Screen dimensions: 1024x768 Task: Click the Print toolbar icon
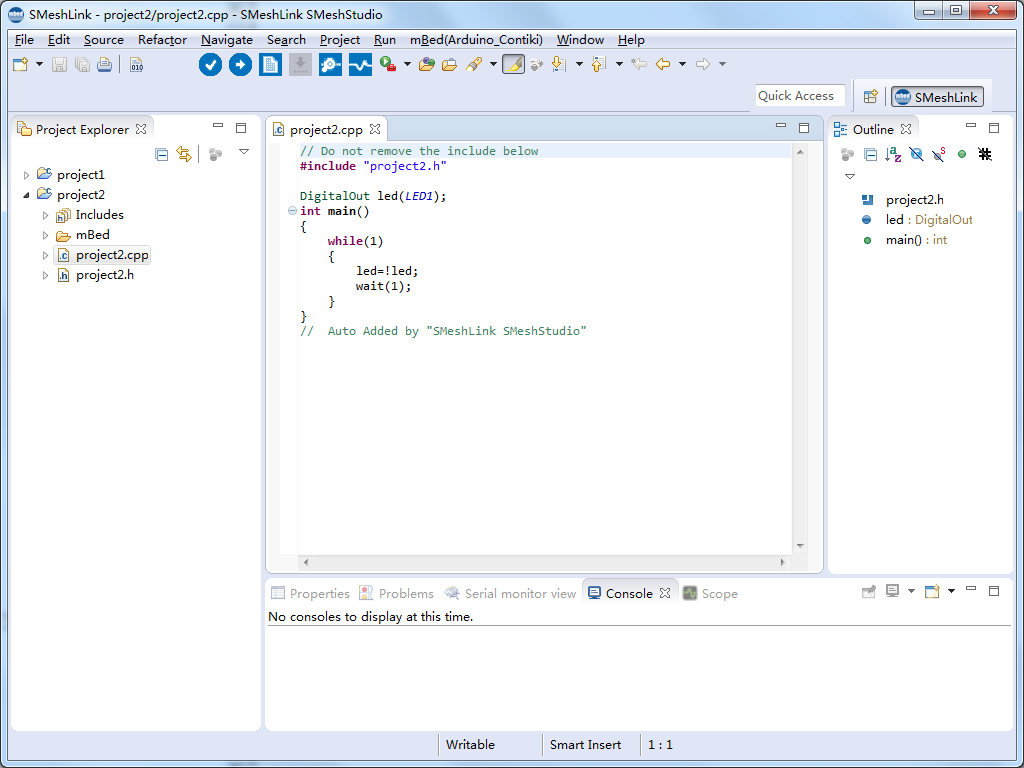(x=104, y=65)
